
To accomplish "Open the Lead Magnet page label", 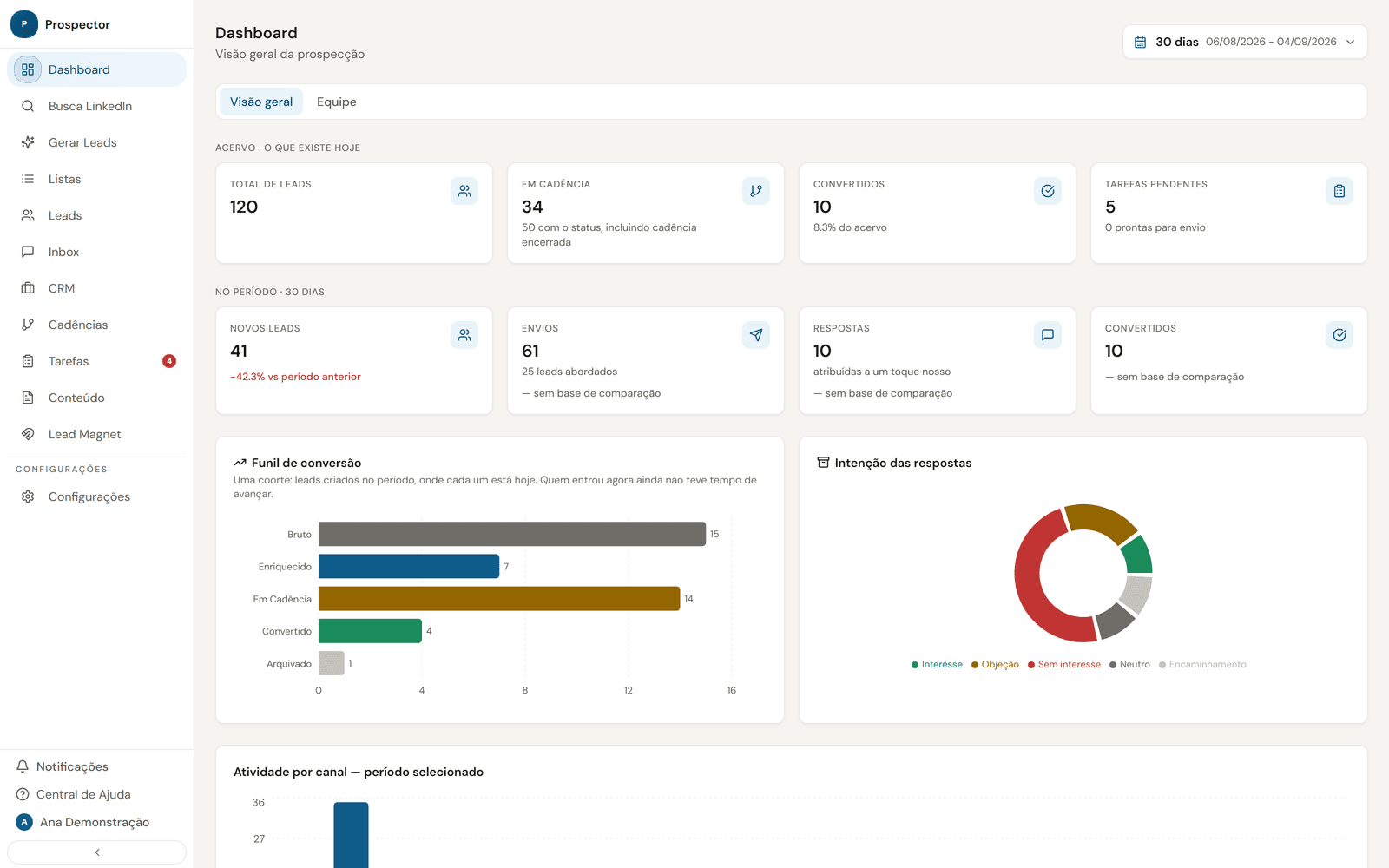I will pos(84,434).
